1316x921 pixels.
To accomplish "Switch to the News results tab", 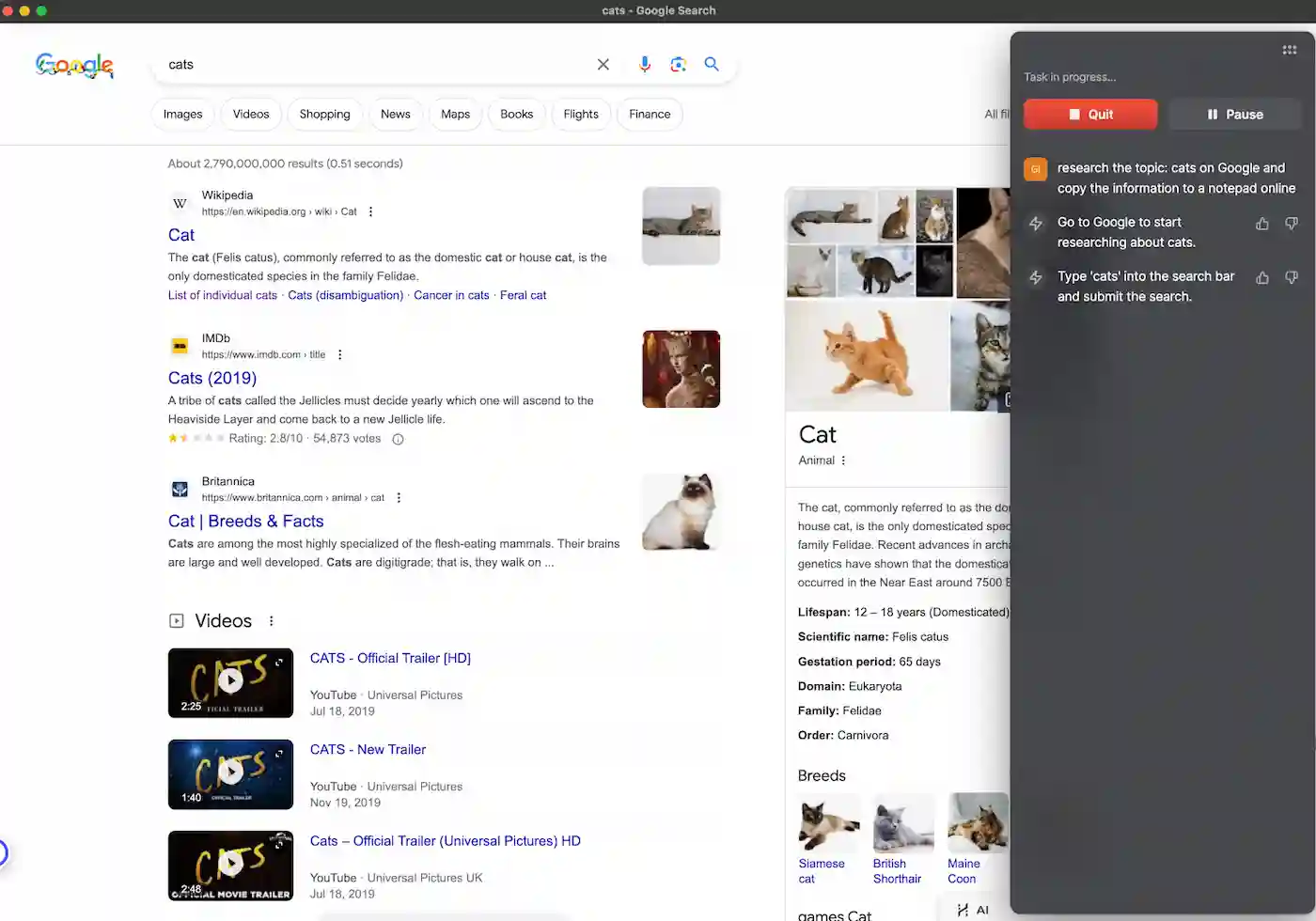I will coord(396,114).
